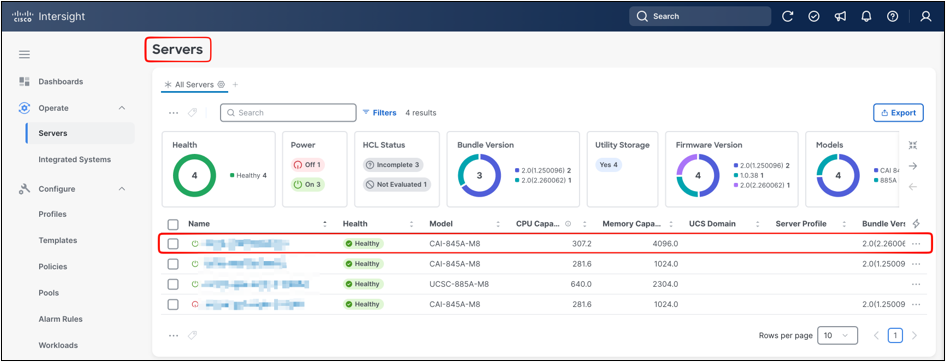The height and width of the screenshot is (362, 946).
Task: Go to Integrated Systems
Action: click(75, 160)
